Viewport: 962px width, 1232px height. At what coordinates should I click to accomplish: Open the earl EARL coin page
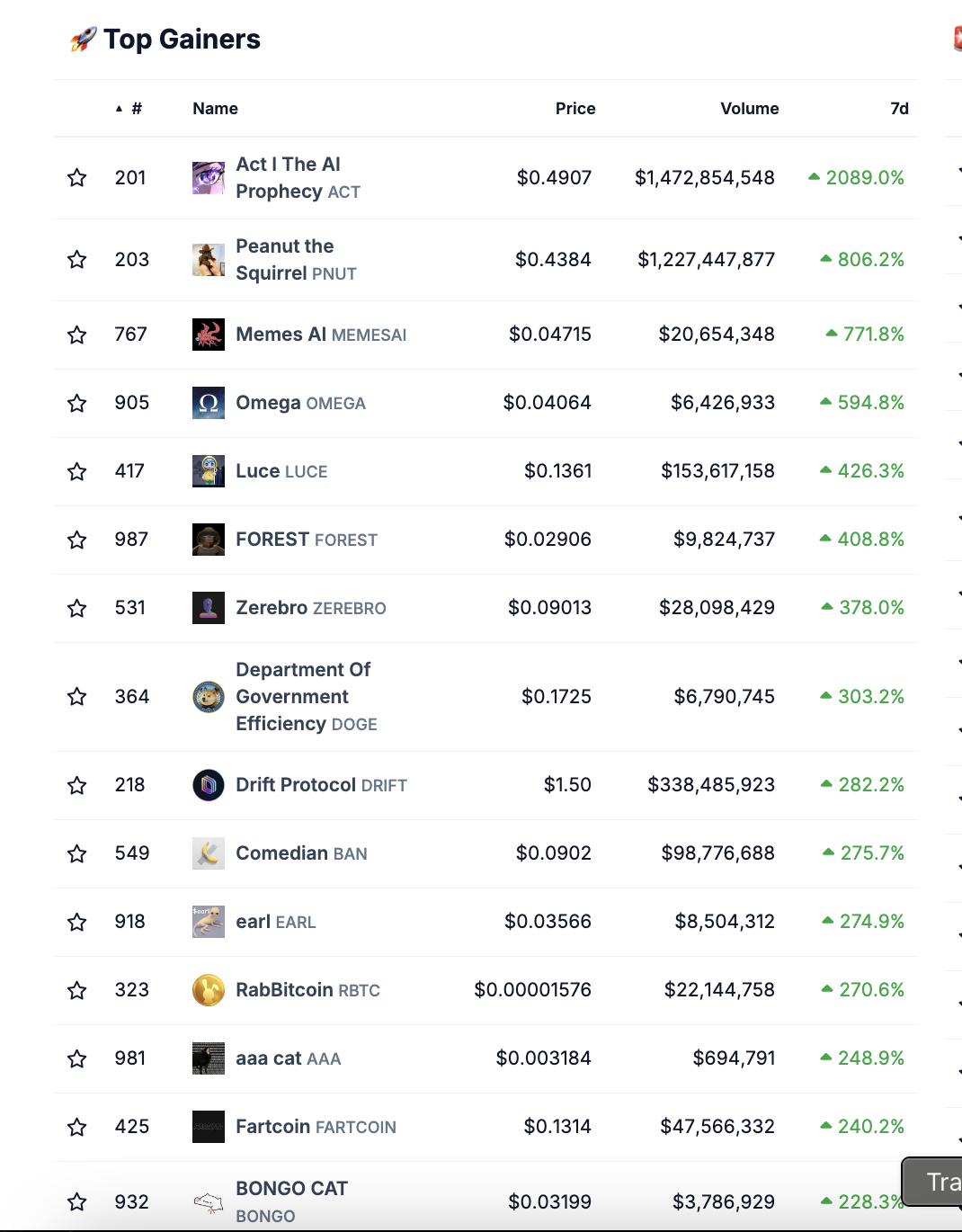275,922
